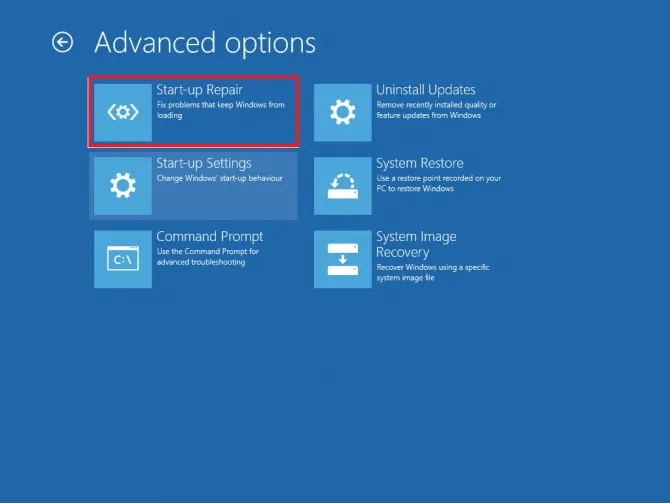Go back using the circled arrow
The image size is (670, 503).
pos(62,42)
